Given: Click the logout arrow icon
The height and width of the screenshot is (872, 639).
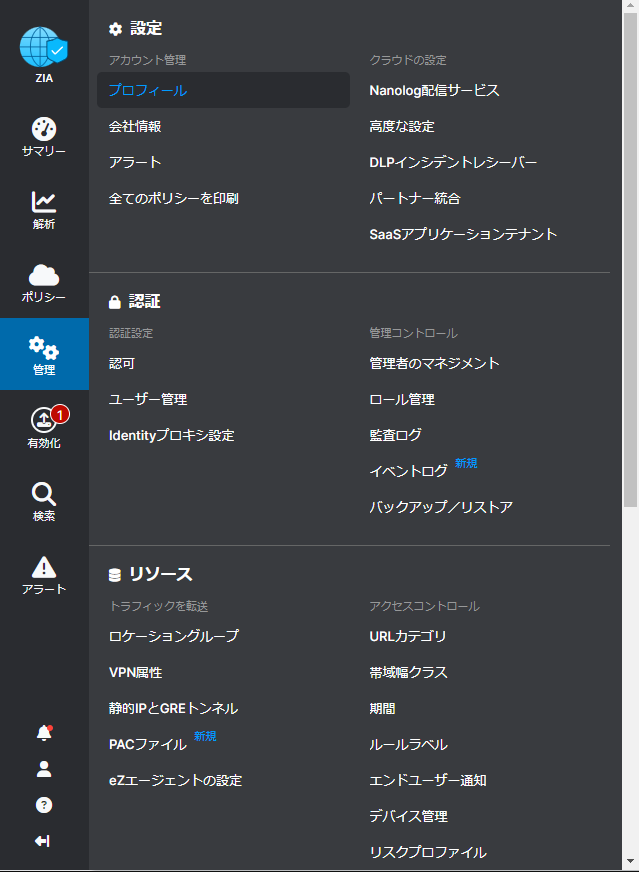Looking at the screenshot, I should (x=43, y=841).
